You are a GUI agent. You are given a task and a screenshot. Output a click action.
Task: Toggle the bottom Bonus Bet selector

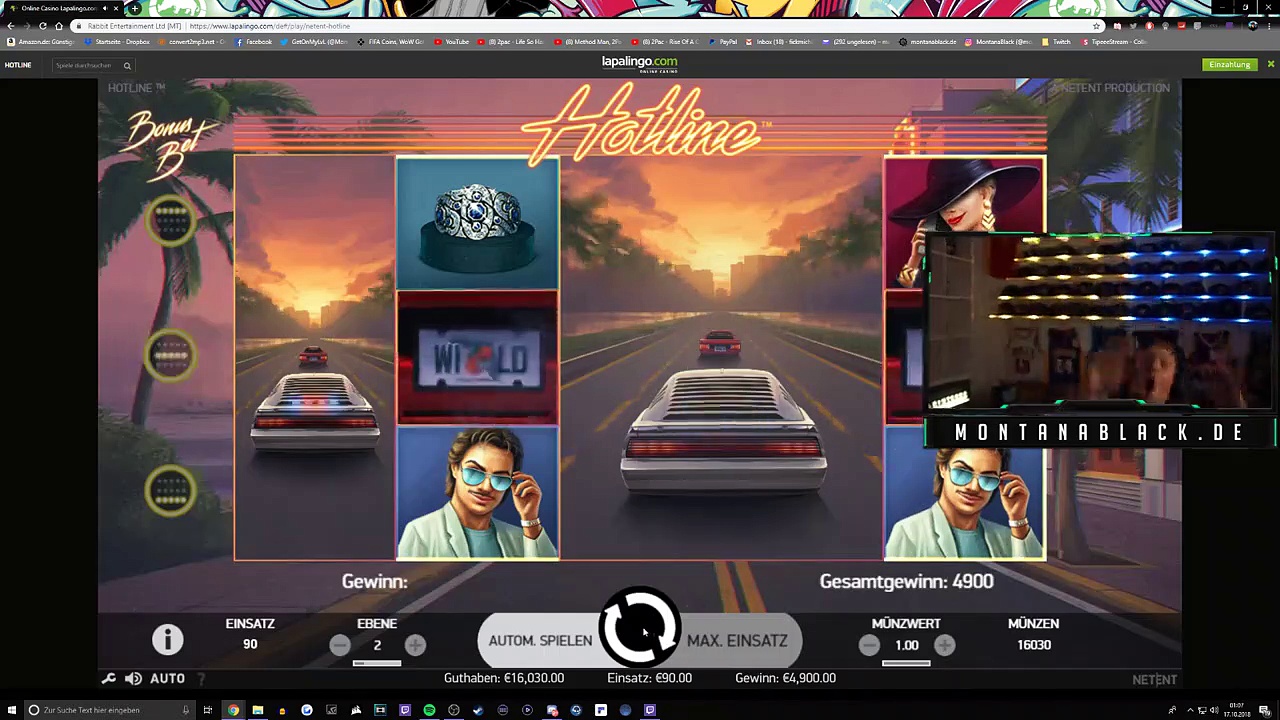[170, 492]
